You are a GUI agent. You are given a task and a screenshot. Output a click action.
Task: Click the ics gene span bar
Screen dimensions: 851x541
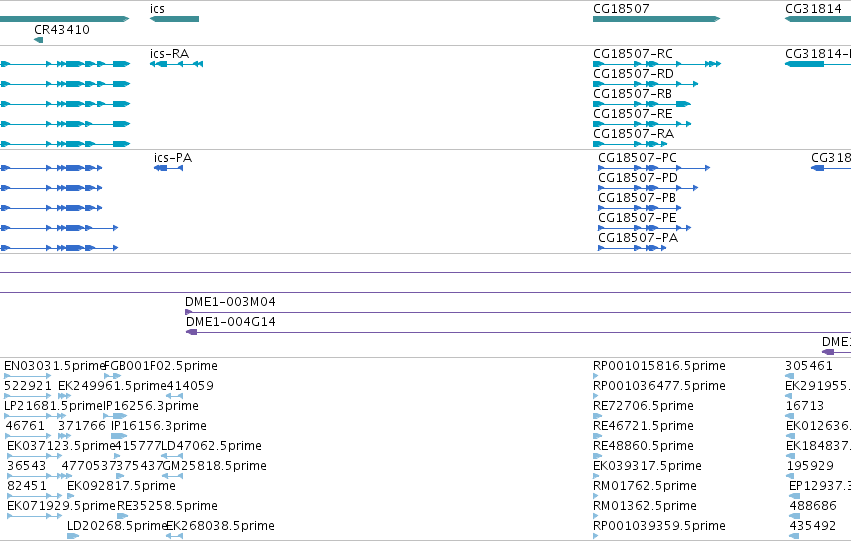[x=174, y=19]
